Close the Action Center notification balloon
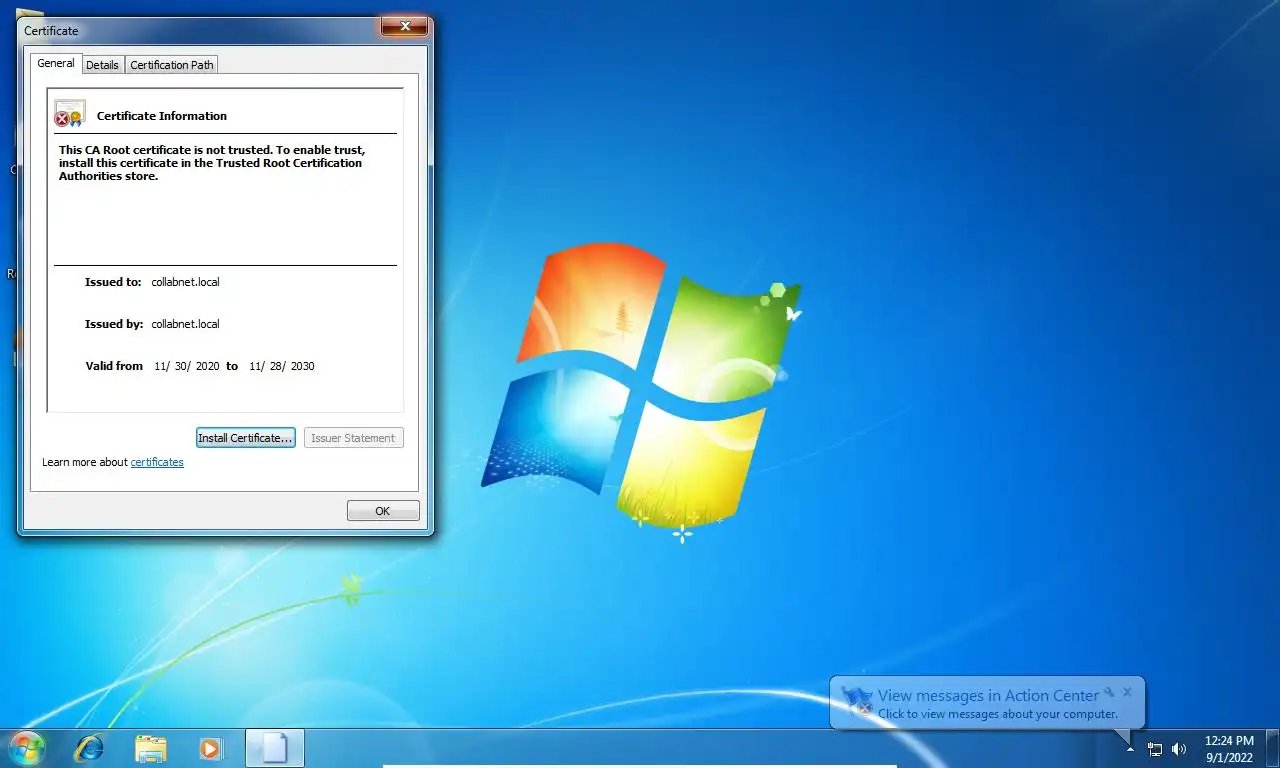This screenshot has height=768, width=1280. coord(1128,691)
